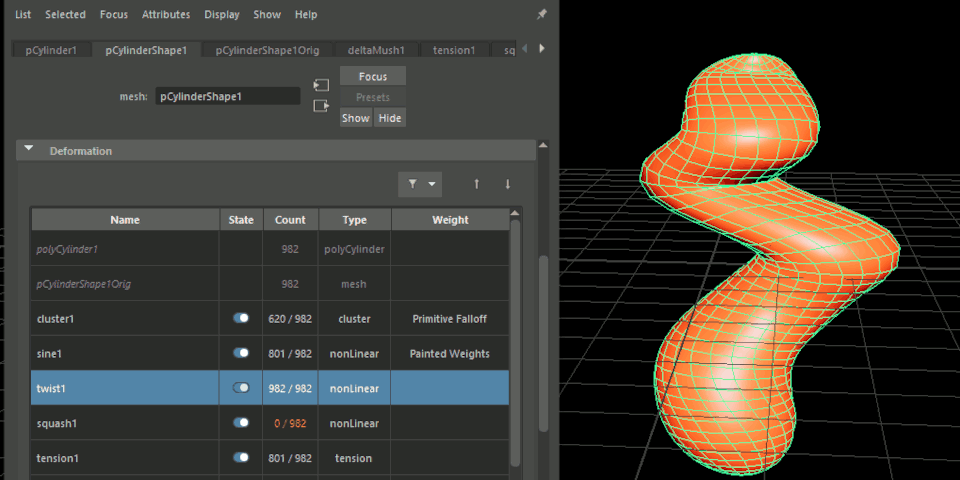960x480 pixels.
Task: Click the pin icon in the Attribute Editor
Action: (x=542, y=15)
